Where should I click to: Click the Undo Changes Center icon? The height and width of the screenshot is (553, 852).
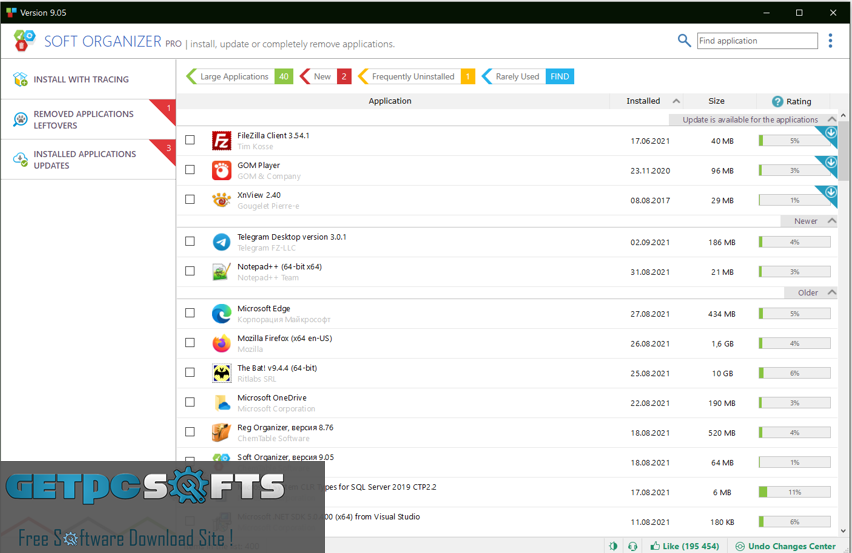click(x=740, y=546)
